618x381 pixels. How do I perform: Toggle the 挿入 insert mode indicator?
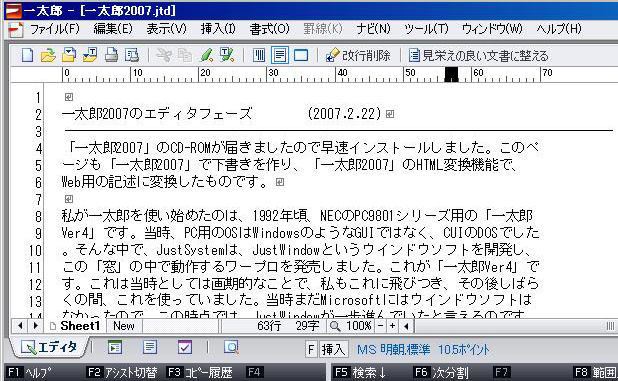click(333, 349)
